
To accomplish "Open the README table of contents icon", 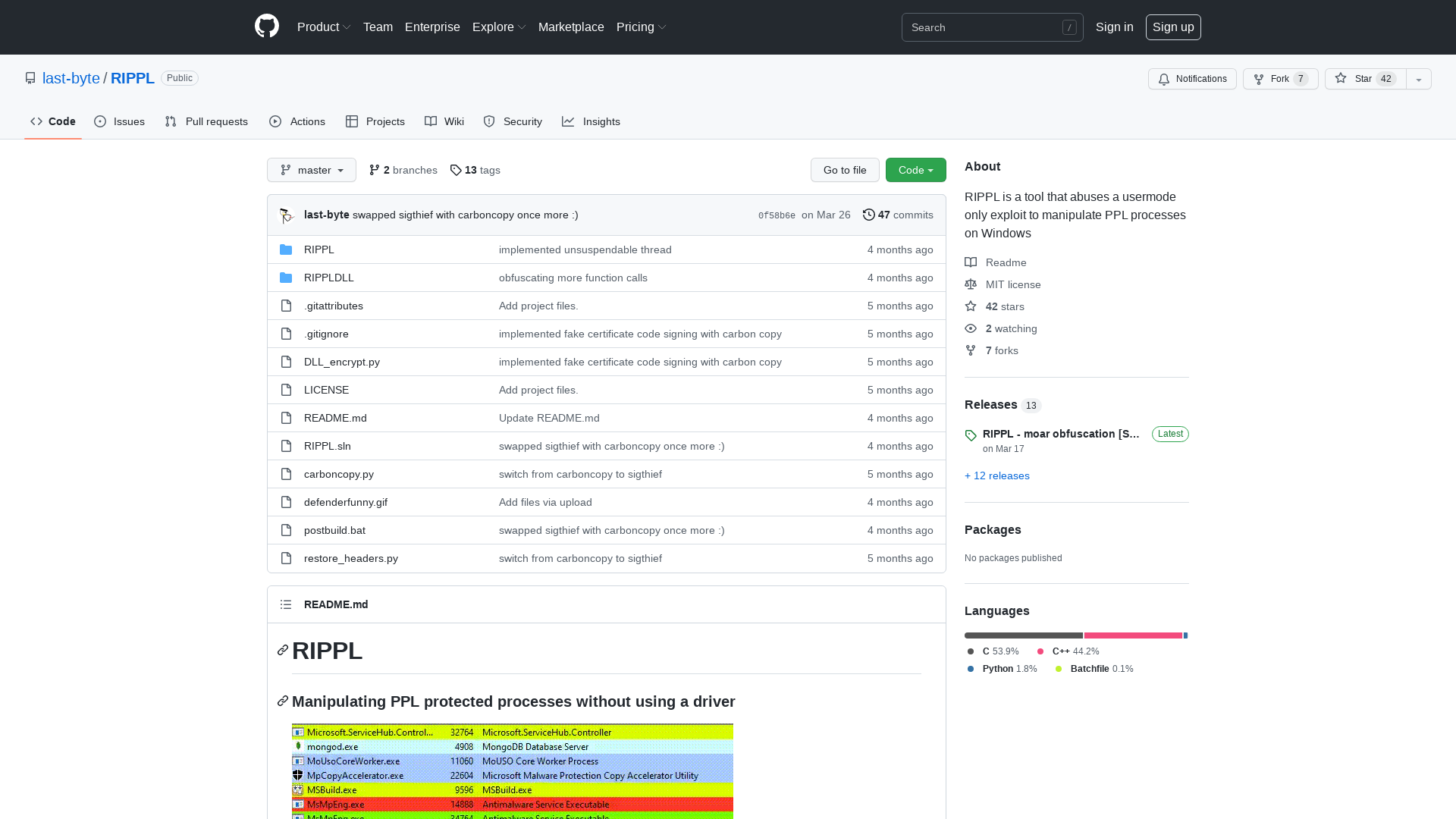I will tap(286, 604).
